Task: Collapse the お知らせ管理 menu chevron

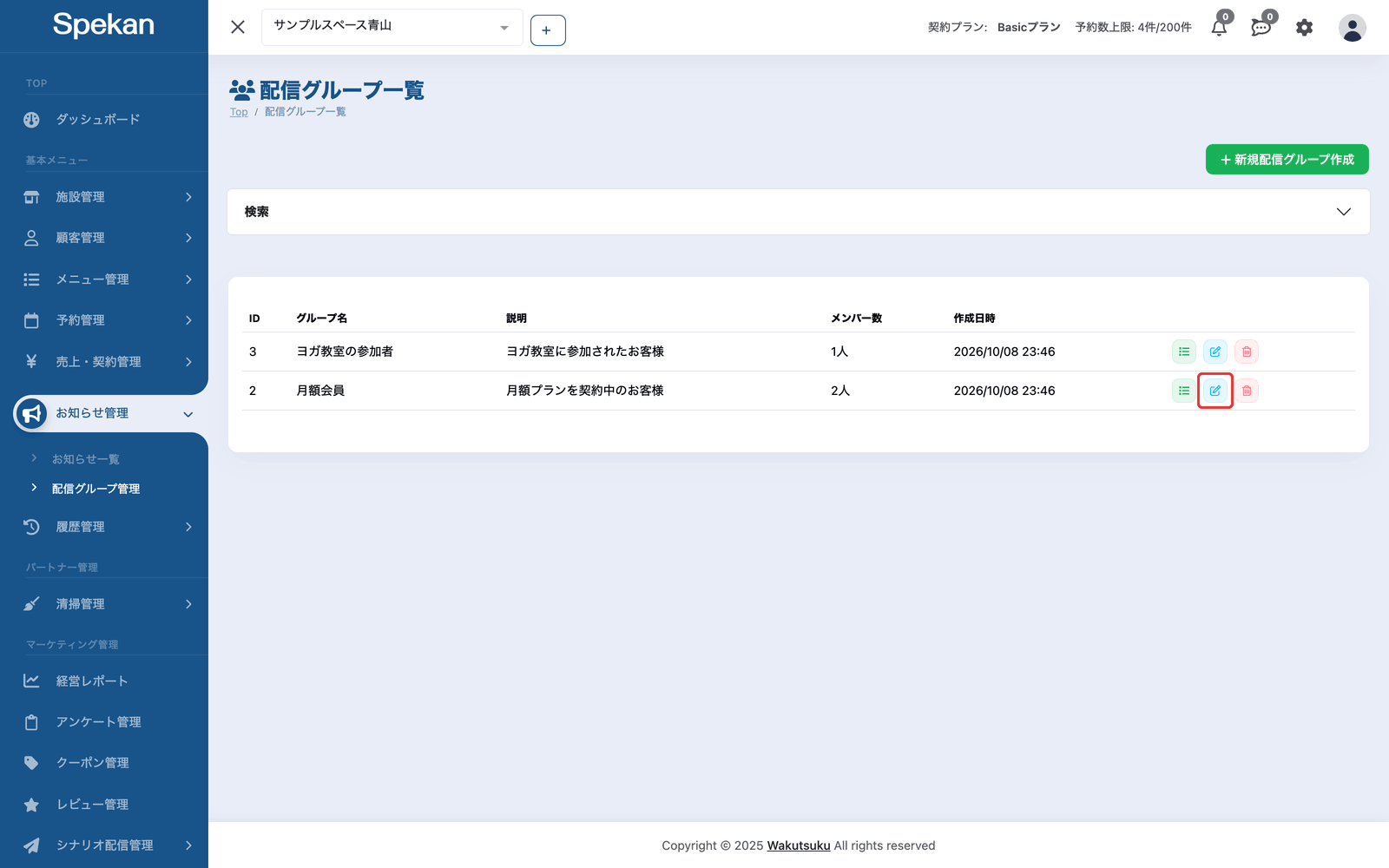Action: click(x=188, y=414)
